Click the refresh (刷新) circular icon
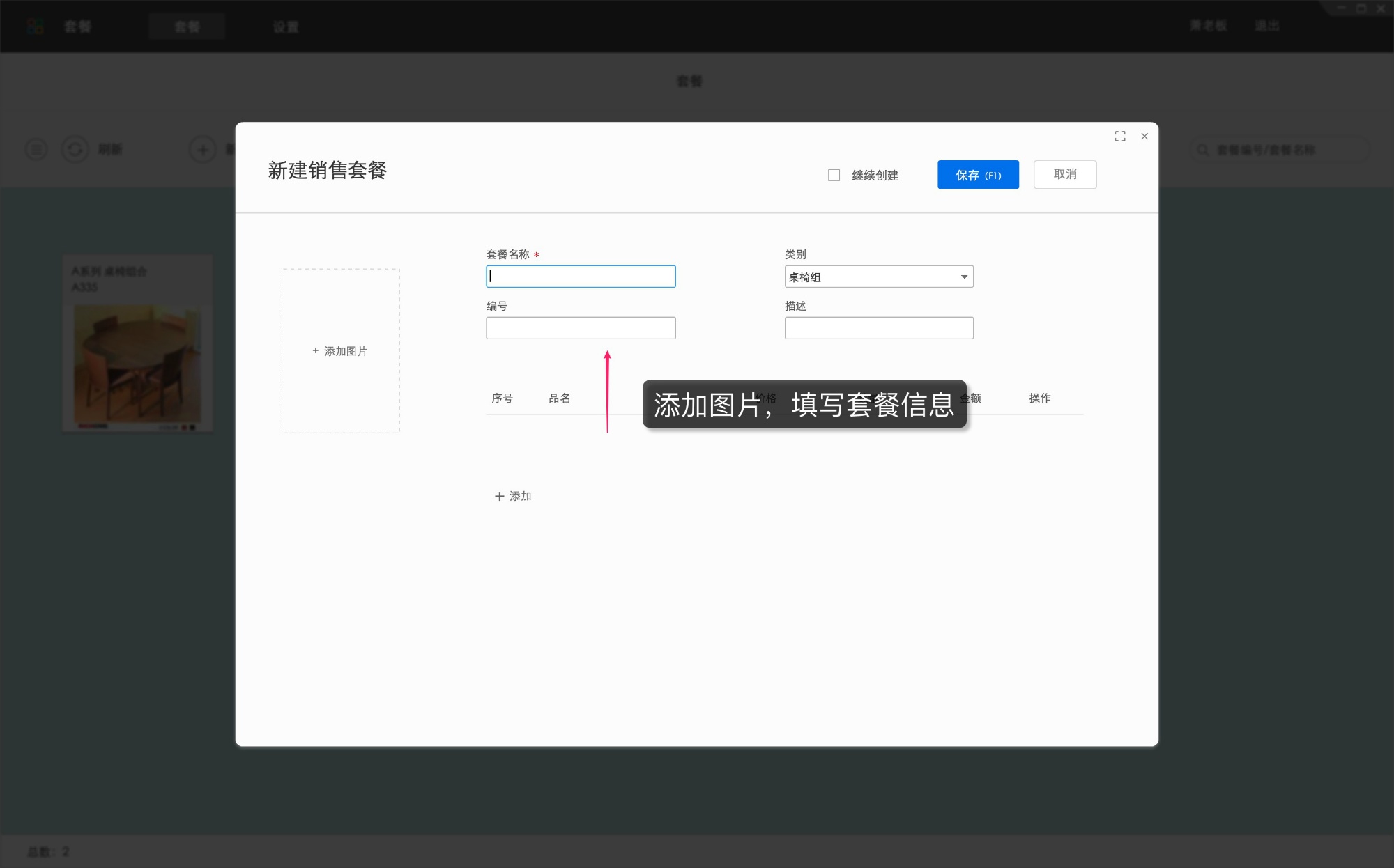 pyautogui.click(x=75, y=149)
